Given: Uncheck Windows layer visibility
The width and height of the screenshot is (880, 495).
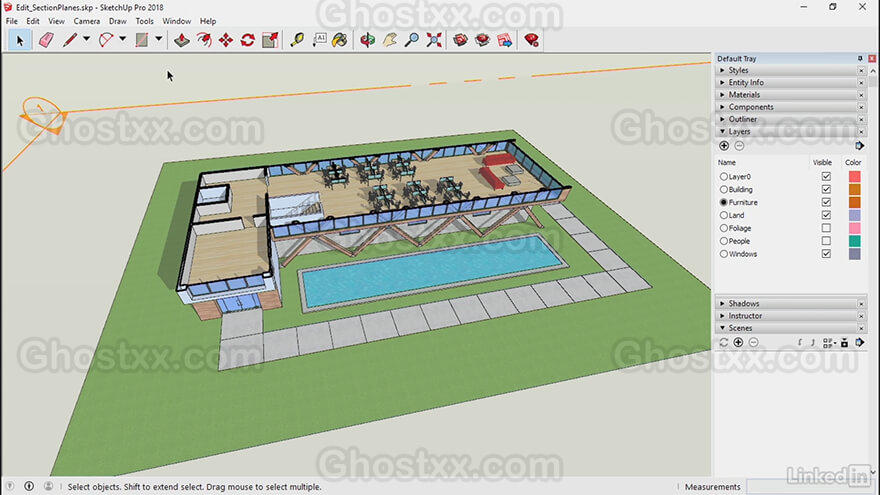Looking at the screenshot, I should pos(826,254).
